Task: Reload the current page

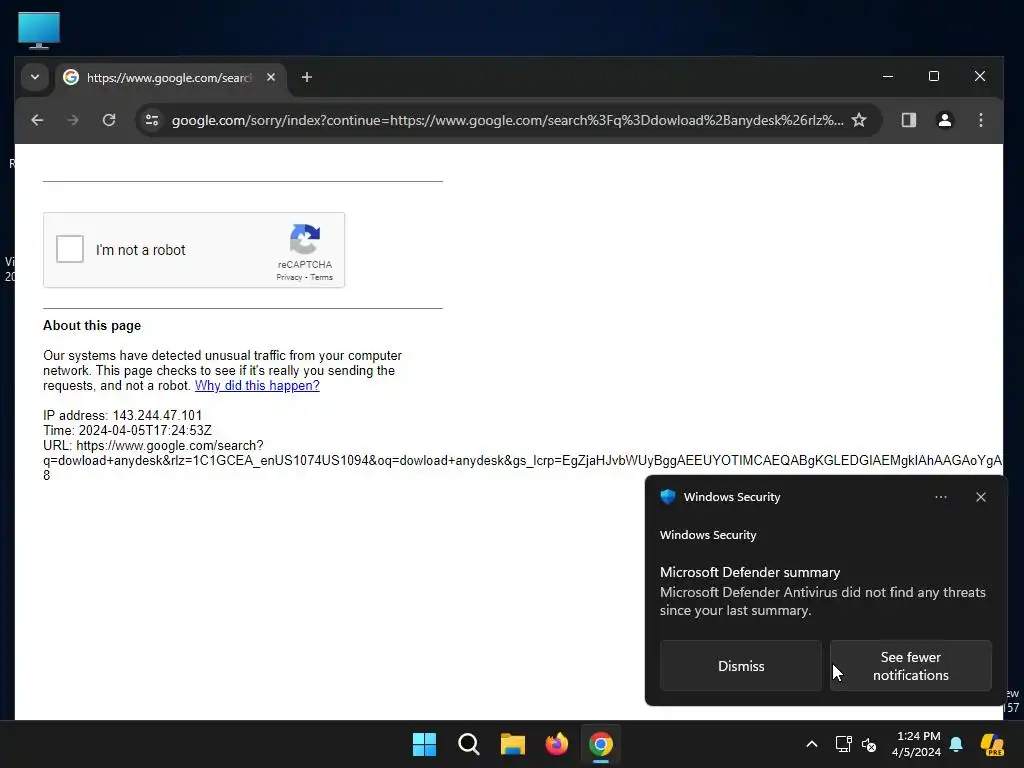Action: pyautogui.click(x=109, y=120)
